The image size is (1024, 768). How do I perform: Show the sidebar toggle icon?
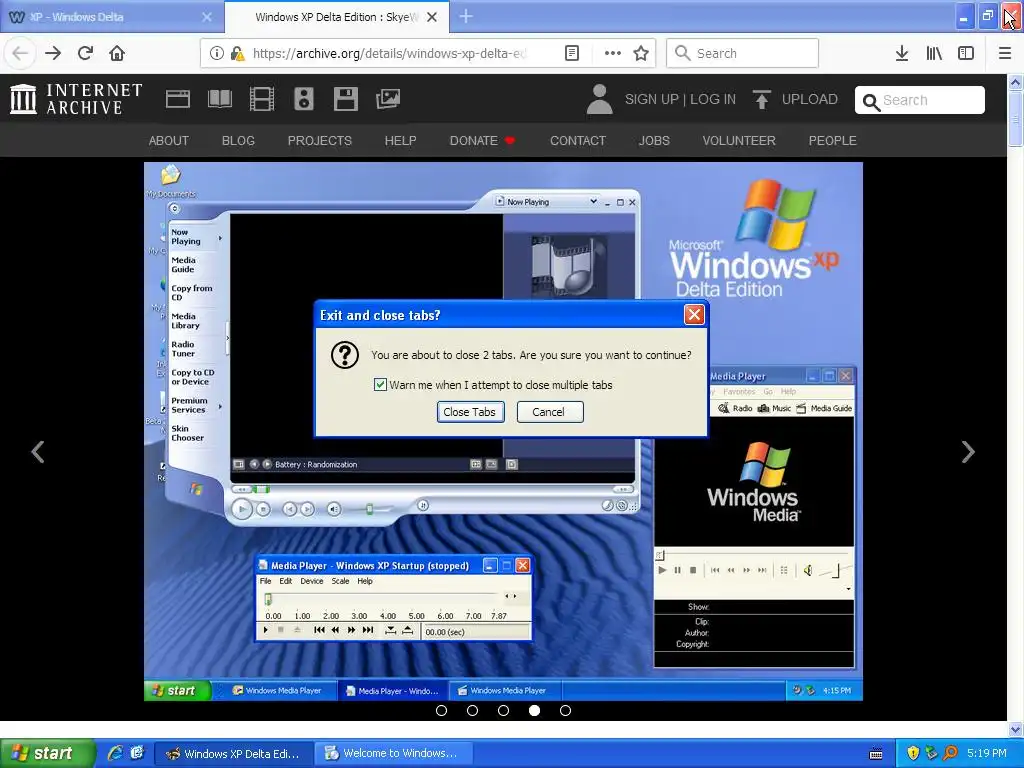[966, 53]
